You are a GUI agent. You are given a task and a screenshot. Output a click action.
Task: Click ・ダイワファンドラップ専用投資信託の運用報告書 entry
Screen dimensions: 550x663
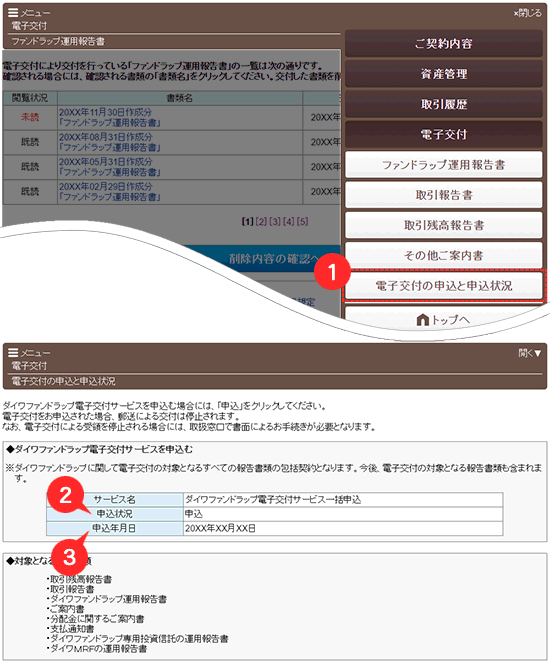point(138,639)
